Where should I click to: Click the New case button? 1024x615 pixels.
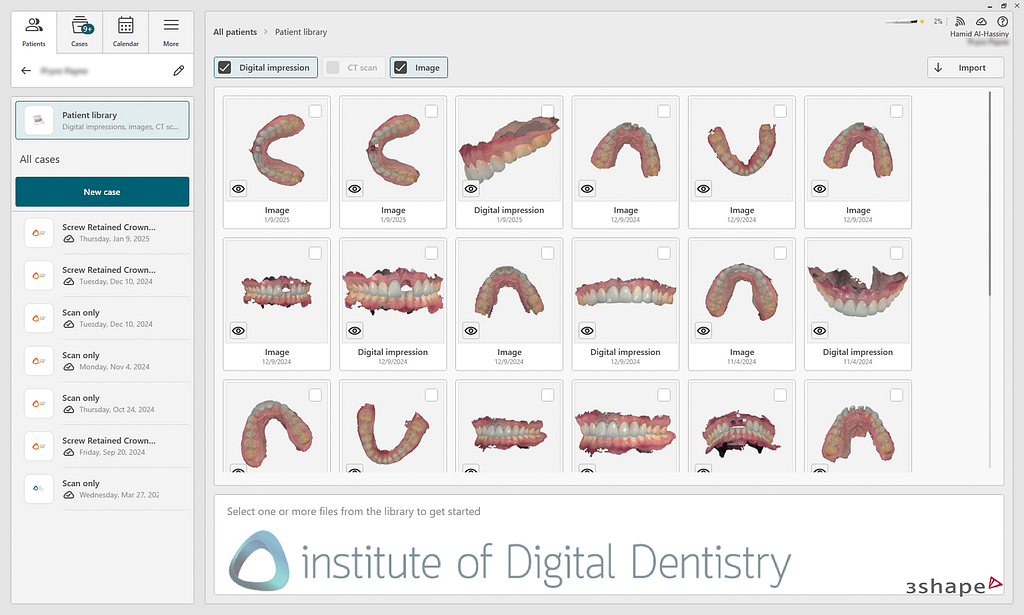pyautogui.click(x=101, y=191)
